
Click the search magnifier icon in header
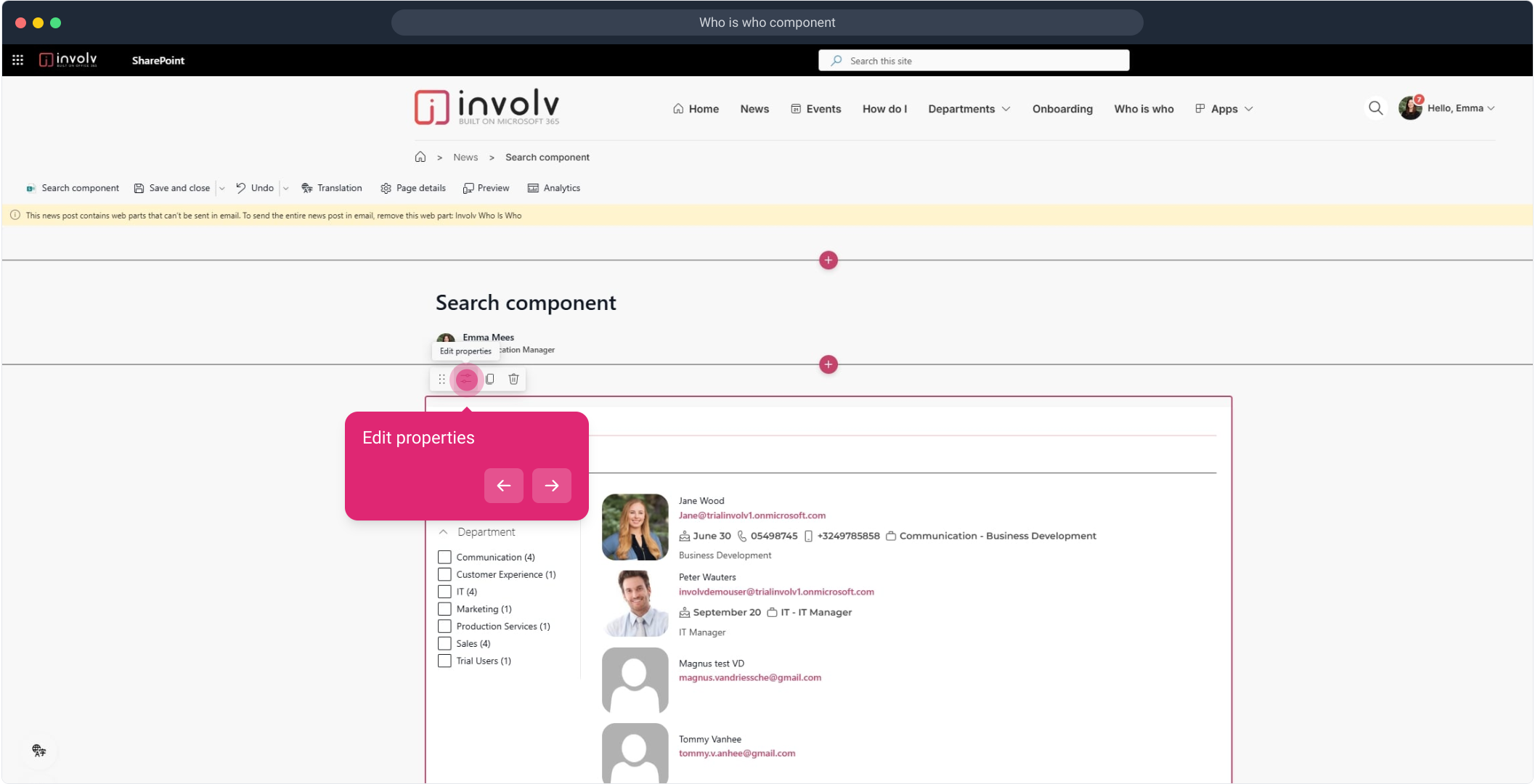coord(1375,108)
